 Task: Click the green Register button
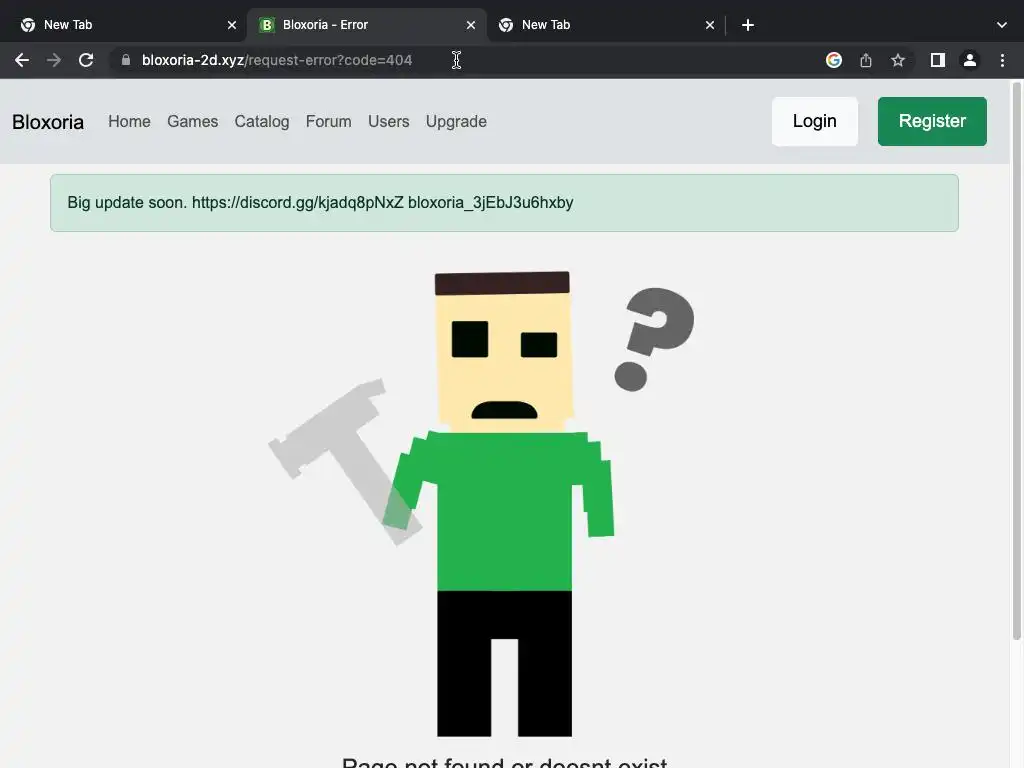pyautogui.click(x=932, y=121)
